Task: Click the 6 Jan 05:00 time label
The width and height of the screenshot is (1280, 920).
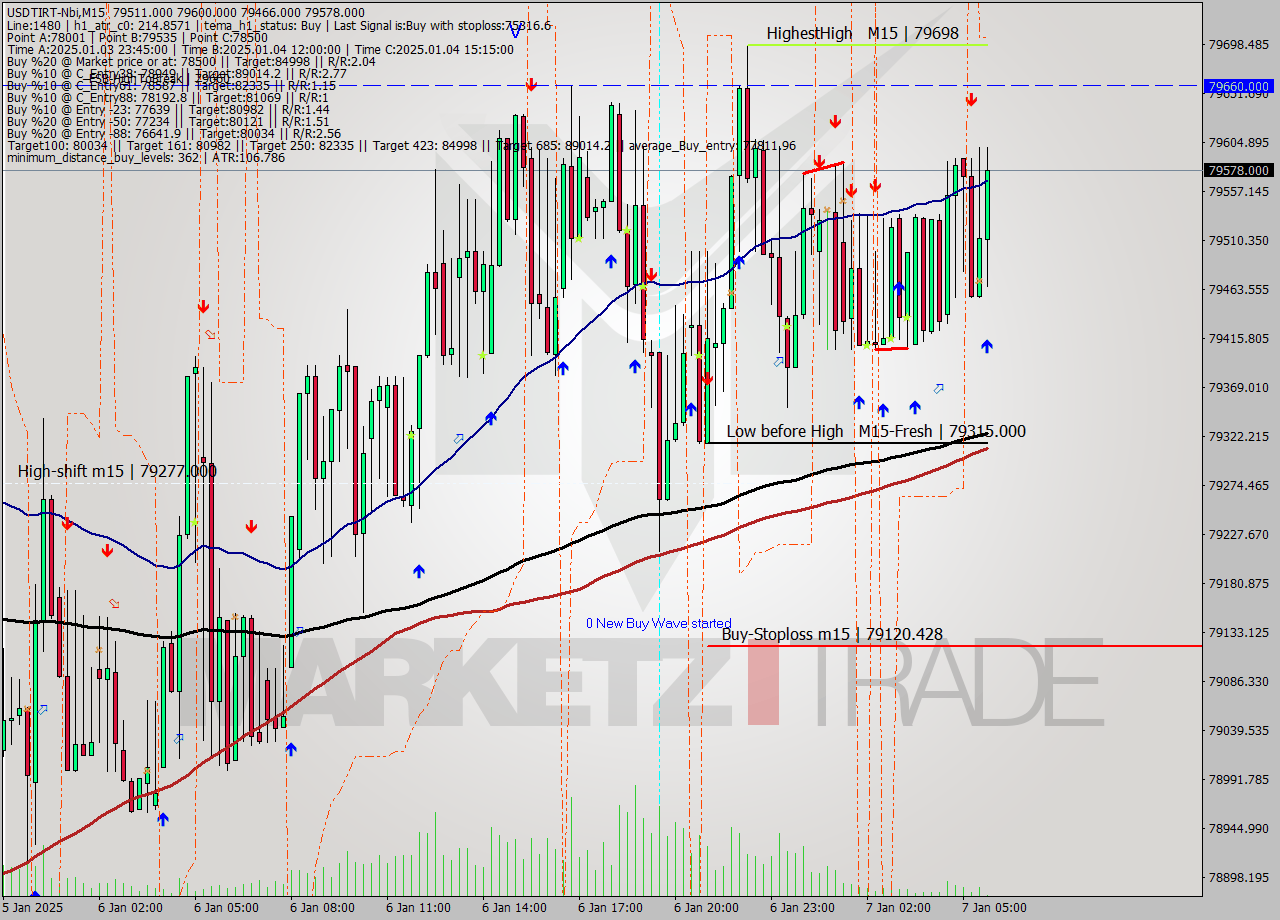Action: [x=226, y=908]
